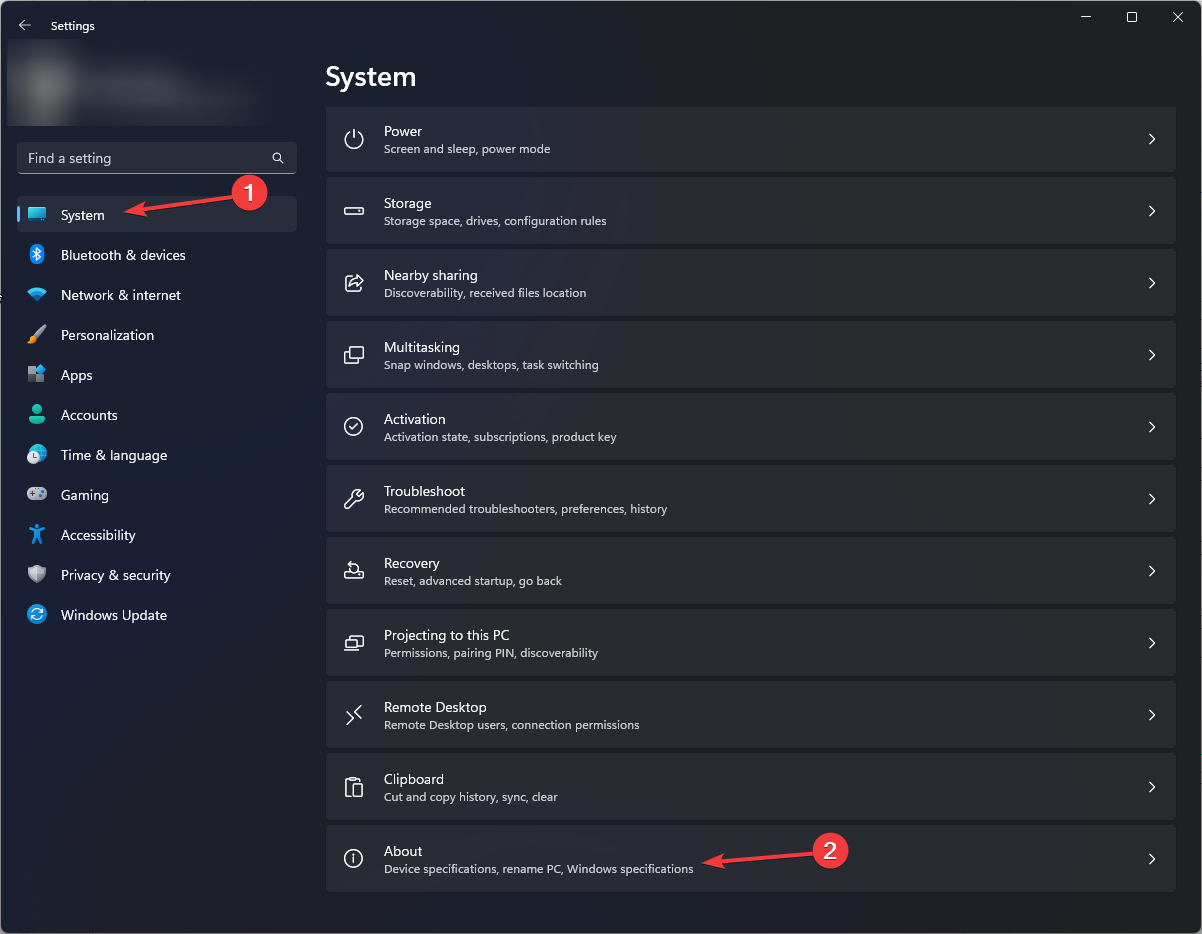Click the Power button icon
The width and height of the screenshot is (1202, 934).
[x=354, y=140]
